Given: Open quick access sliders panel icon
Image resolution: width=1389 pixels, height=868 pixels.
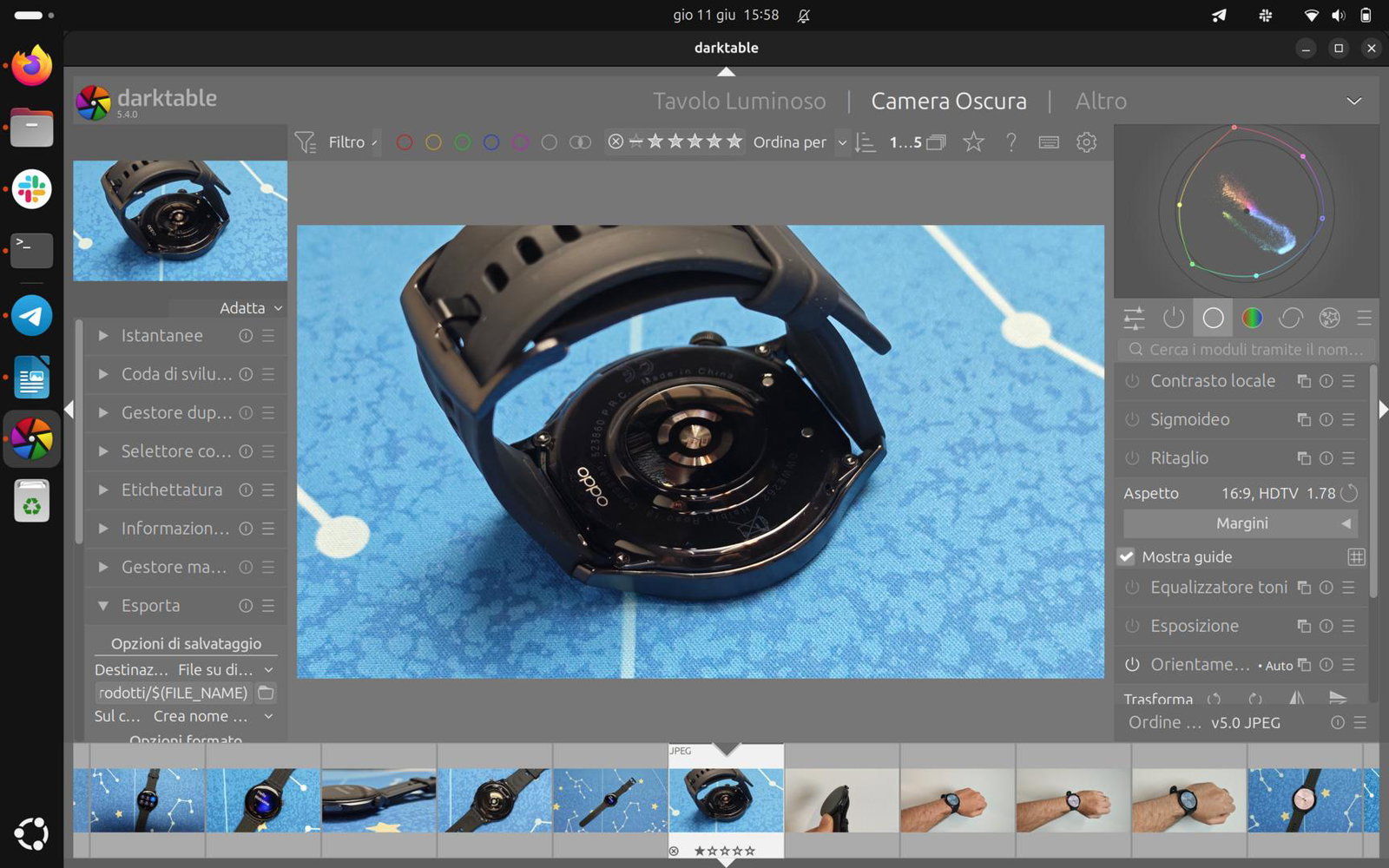Looking at the screenshot, I should (1134, 319).
